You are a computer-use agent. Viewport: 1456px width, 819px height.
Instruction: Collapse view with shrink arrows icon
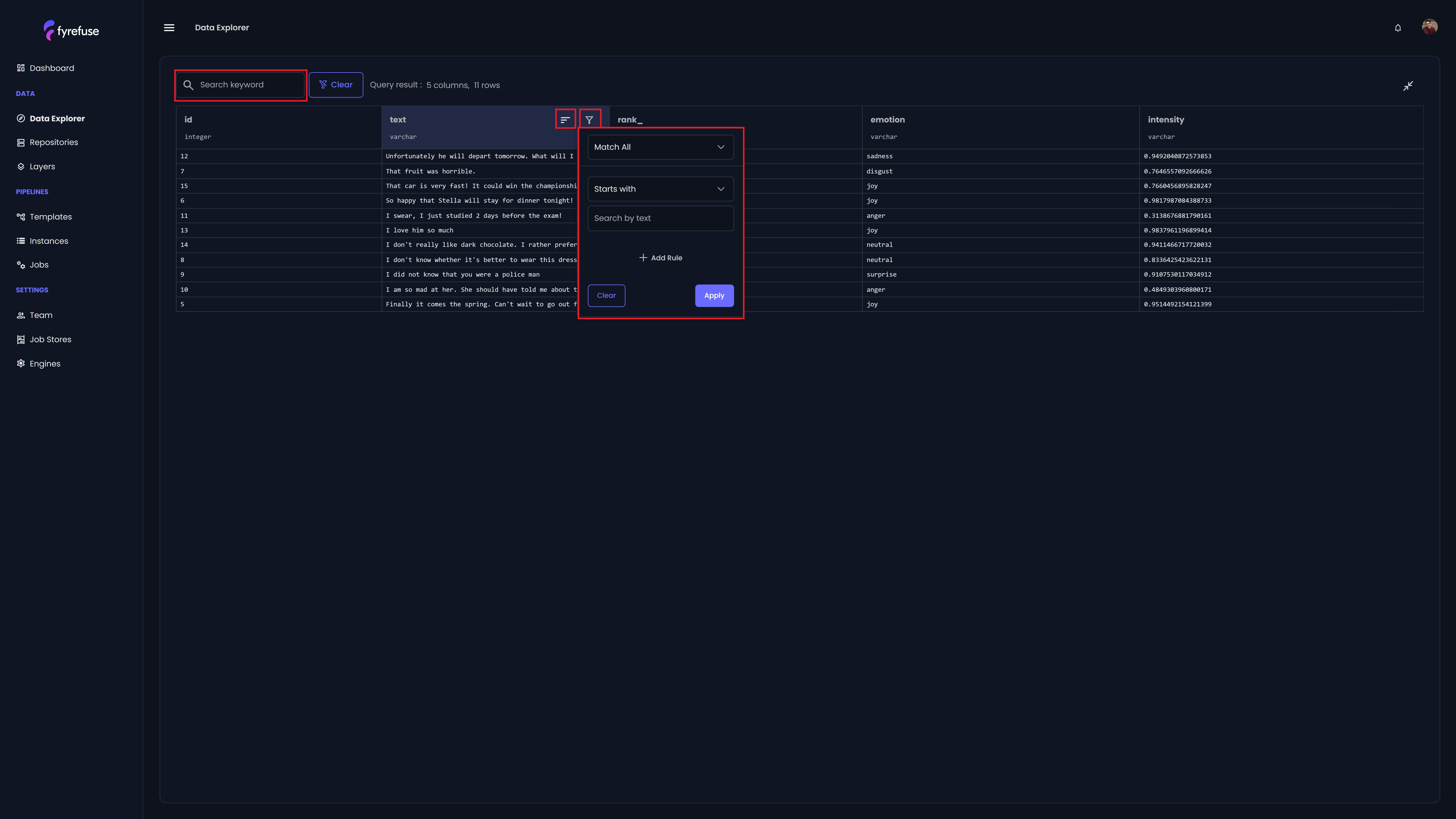pos(1408,86)
